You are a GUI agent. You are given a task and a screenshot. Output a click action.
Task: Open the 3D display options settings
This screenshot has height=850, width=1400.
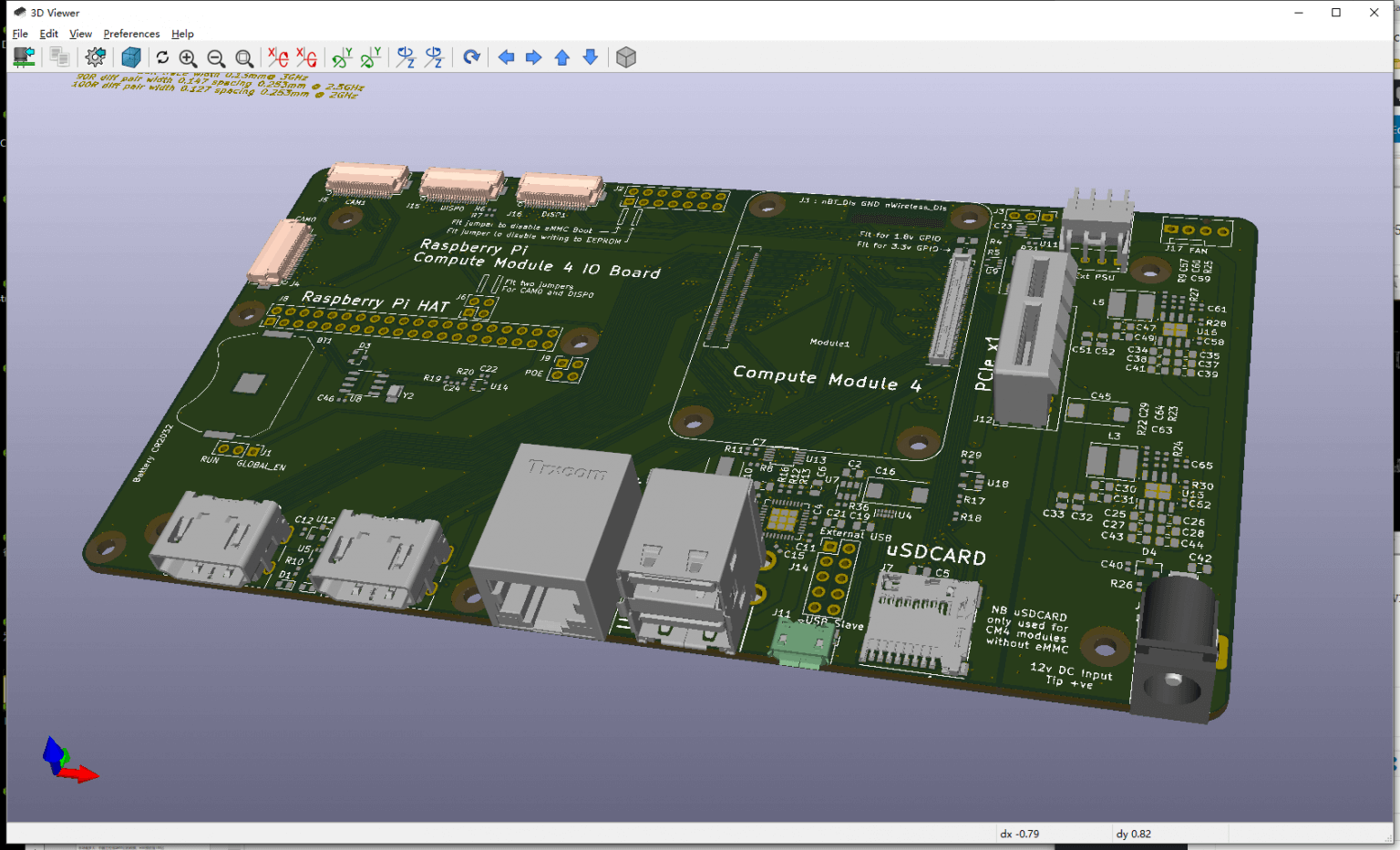pos(95,56)
